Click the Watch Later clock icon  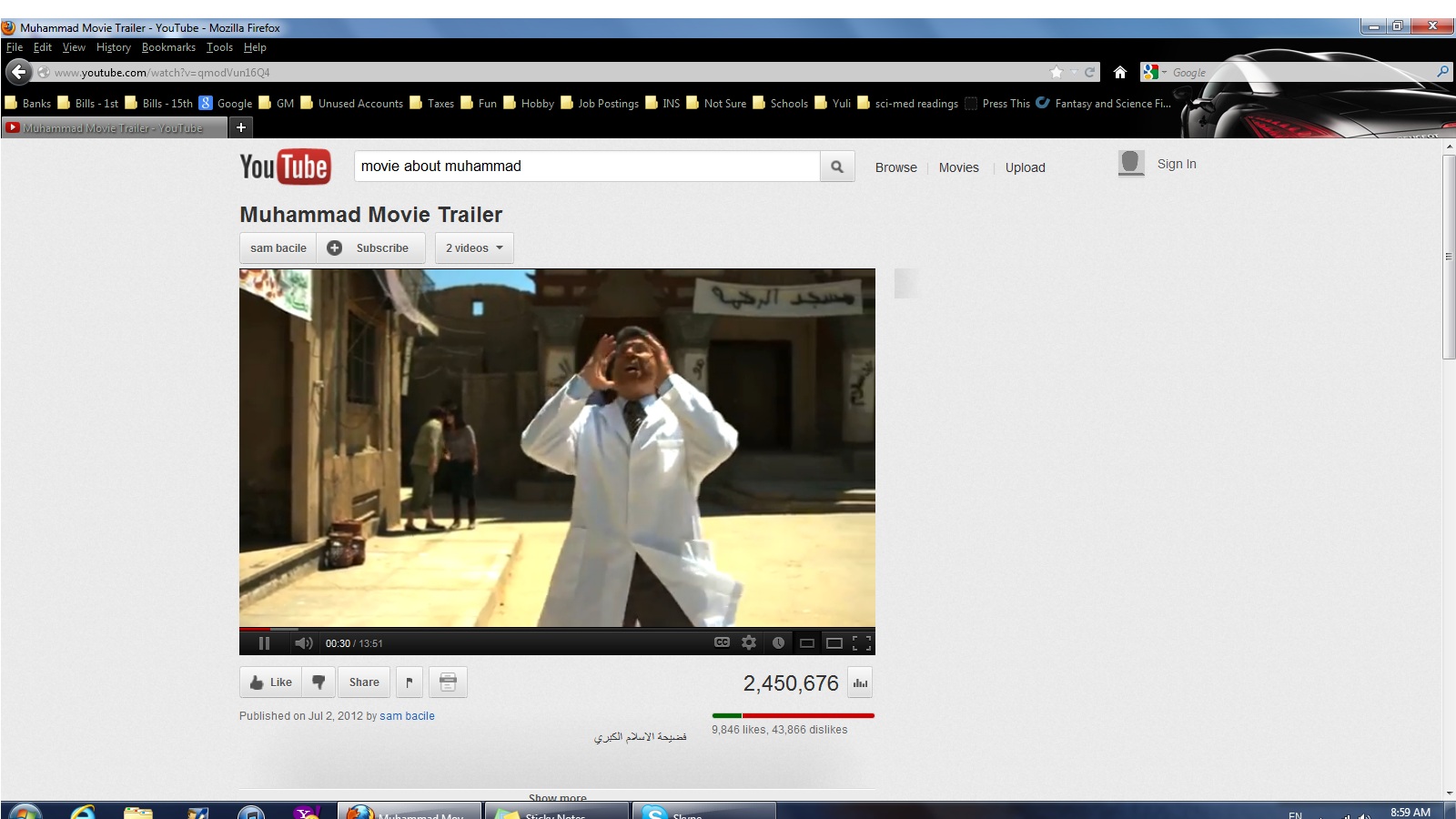click(x=778, y=642)
